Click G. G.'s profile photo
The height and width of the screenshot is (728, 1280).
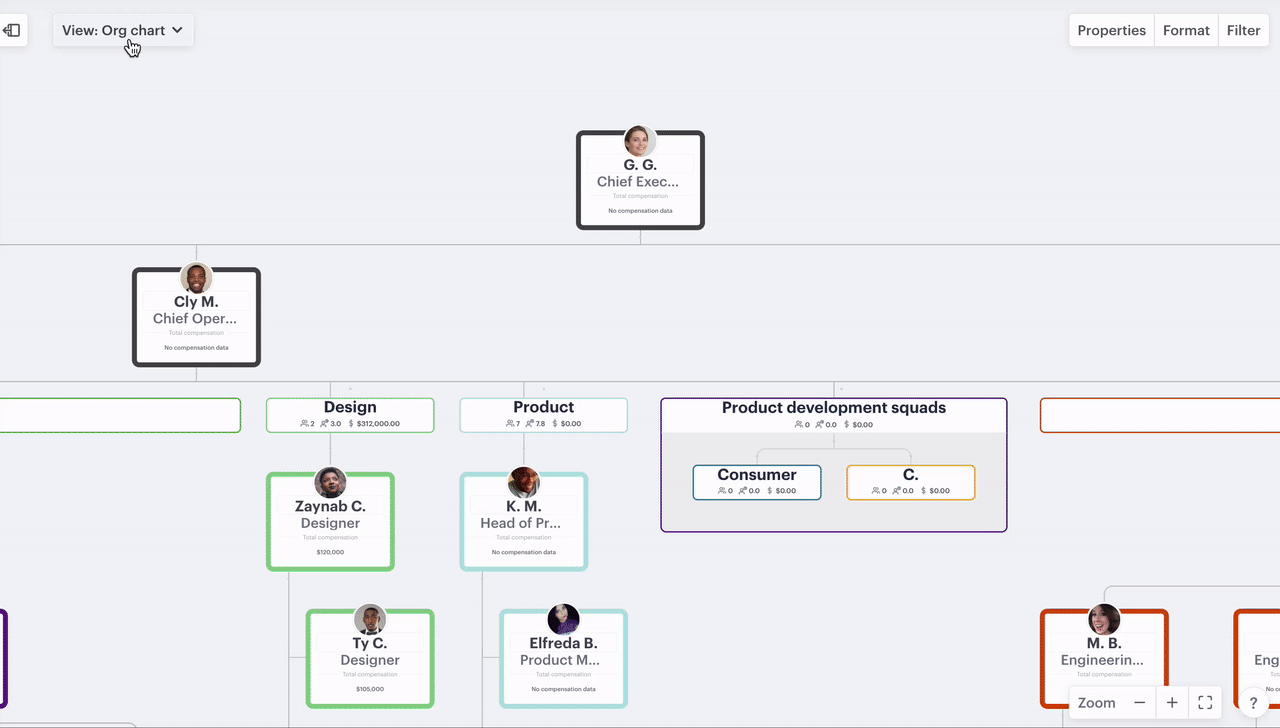pyautogui.click(x=640, y=141)
